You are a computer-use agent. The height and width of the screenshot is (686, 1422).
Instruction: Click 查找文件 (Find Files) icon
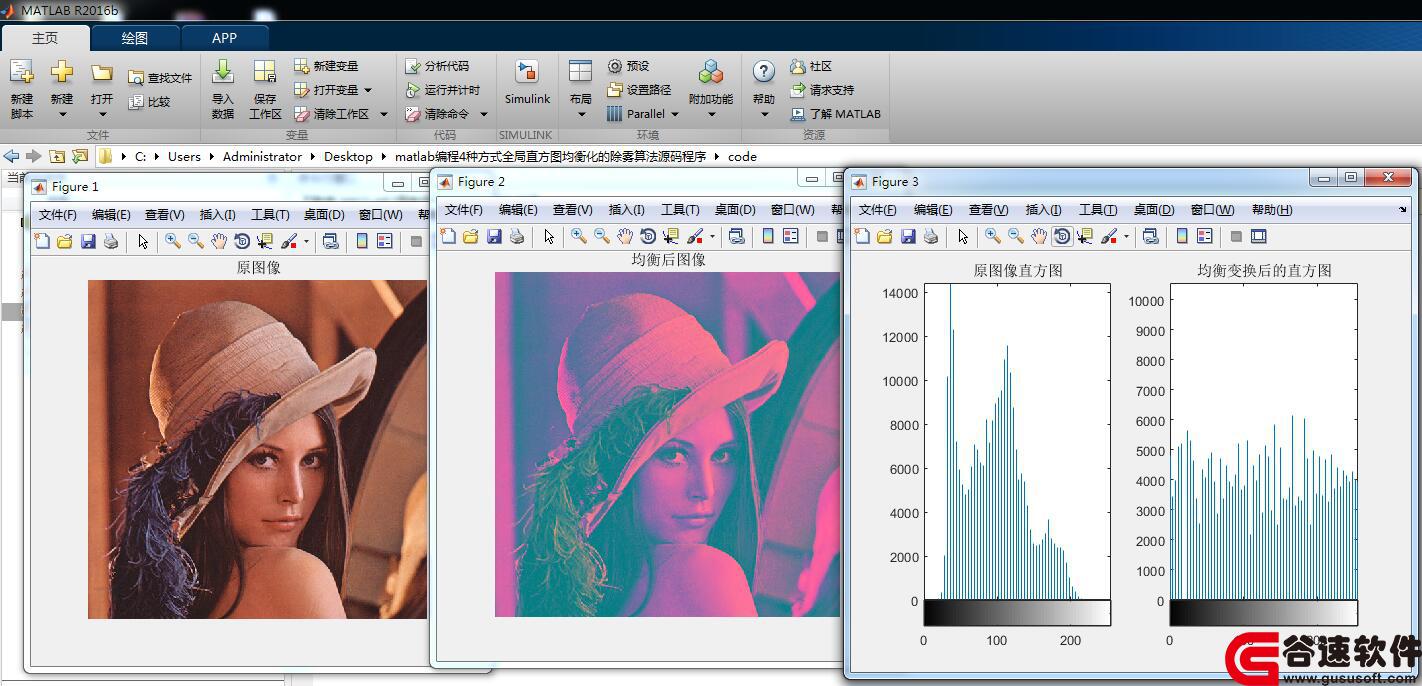137,77
